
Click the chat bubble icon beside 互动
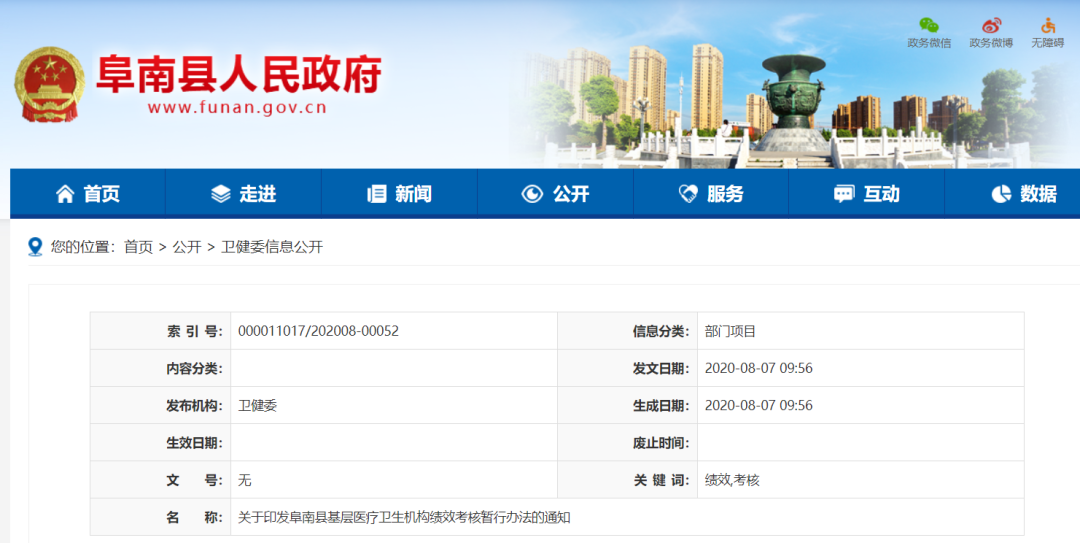(844, 194)
